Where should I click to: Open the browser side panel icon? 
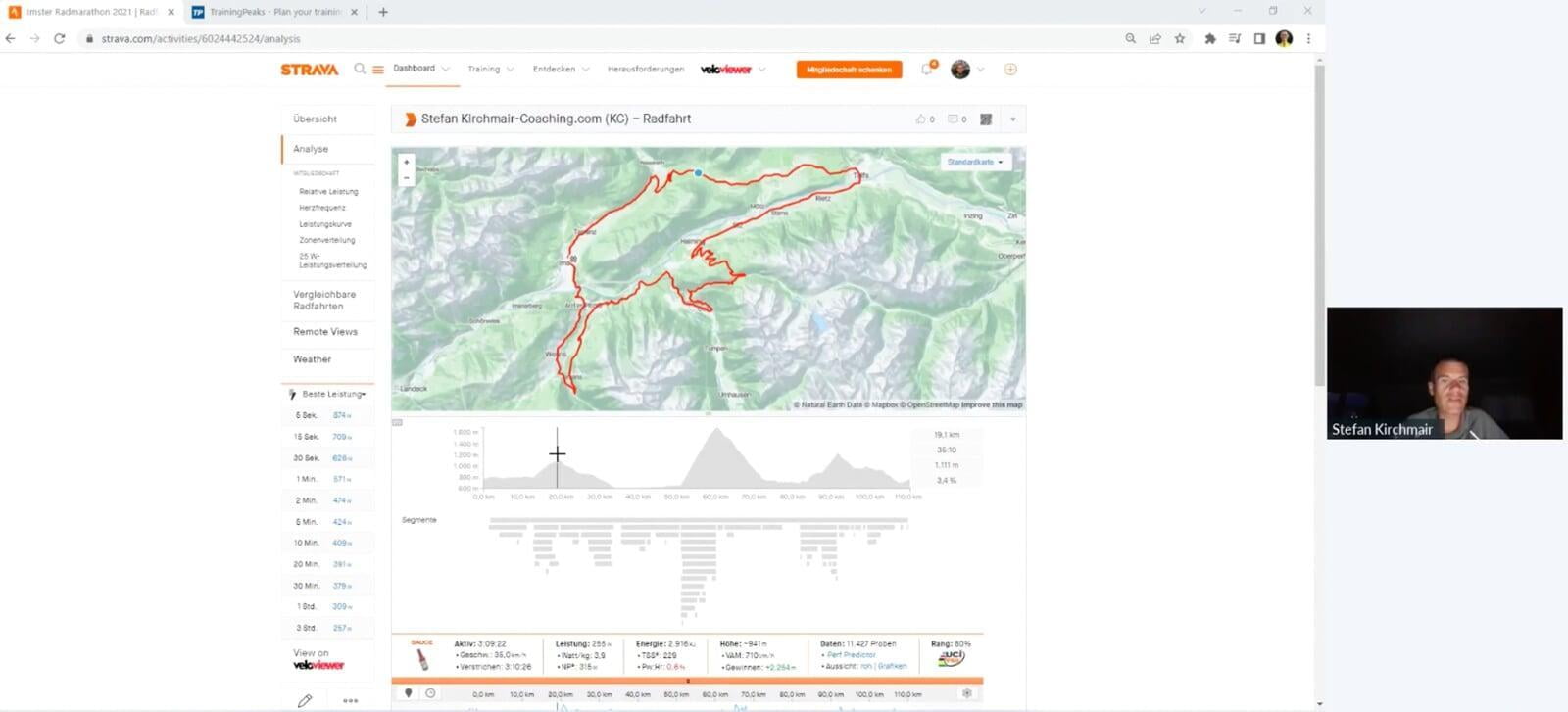(x=1259, y=38)
